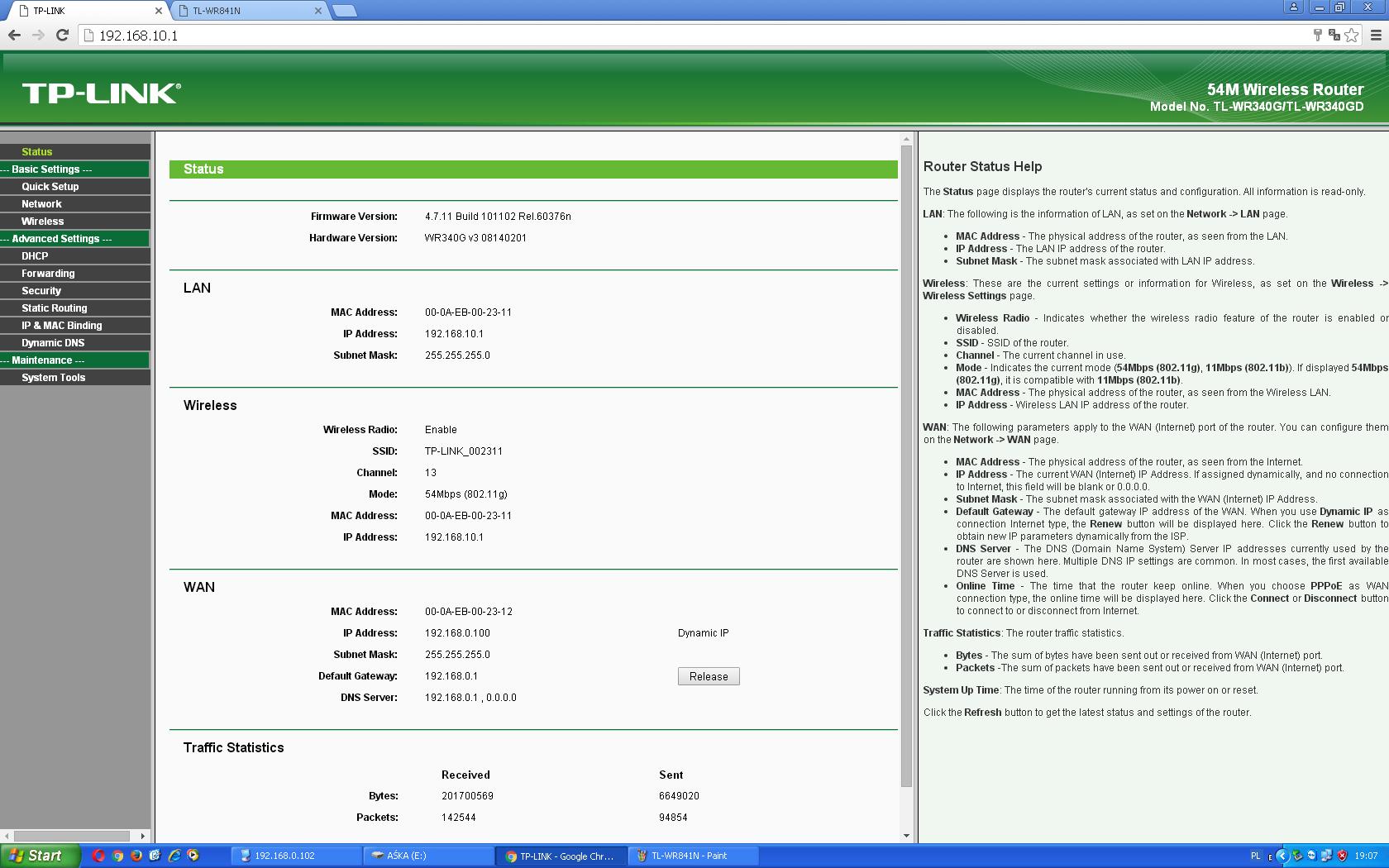Screen dimensions: 1389x868
Task: Click the Release button for WAN
Action: tap(709, 676)
